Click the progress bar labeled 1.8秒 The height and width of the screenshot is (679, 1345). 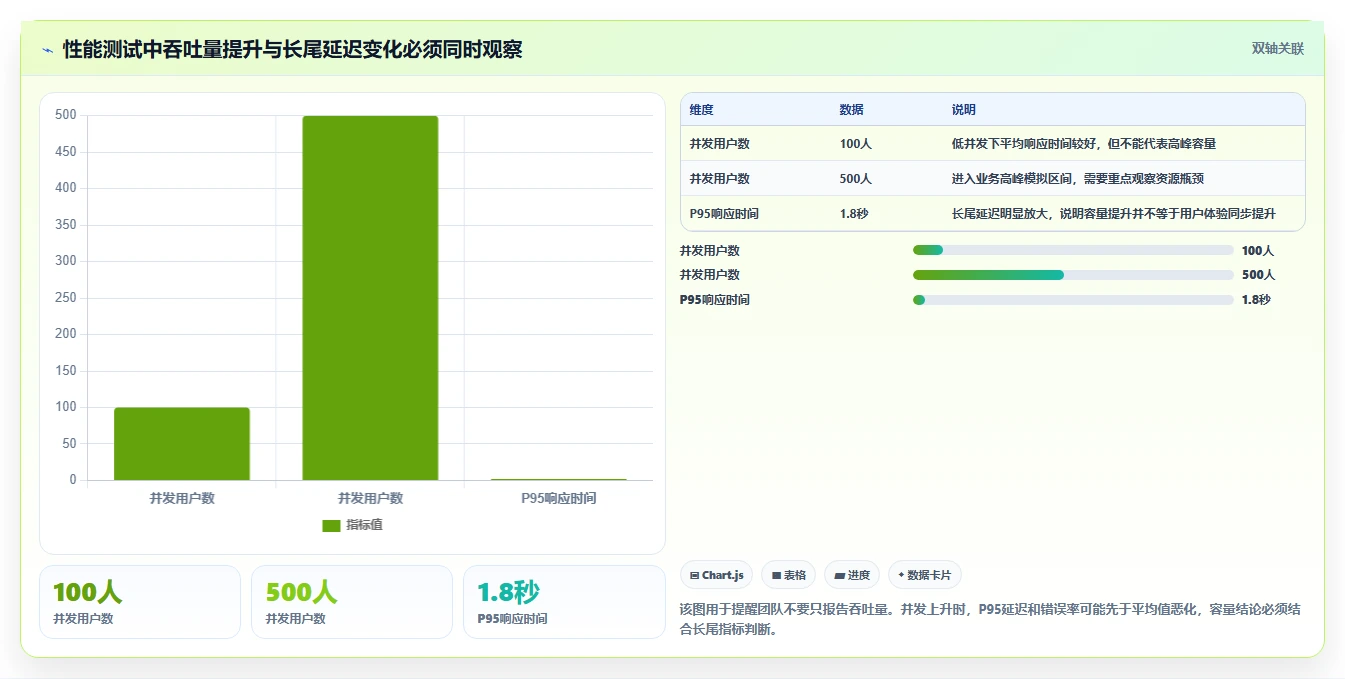click(x=1073, y=300)
